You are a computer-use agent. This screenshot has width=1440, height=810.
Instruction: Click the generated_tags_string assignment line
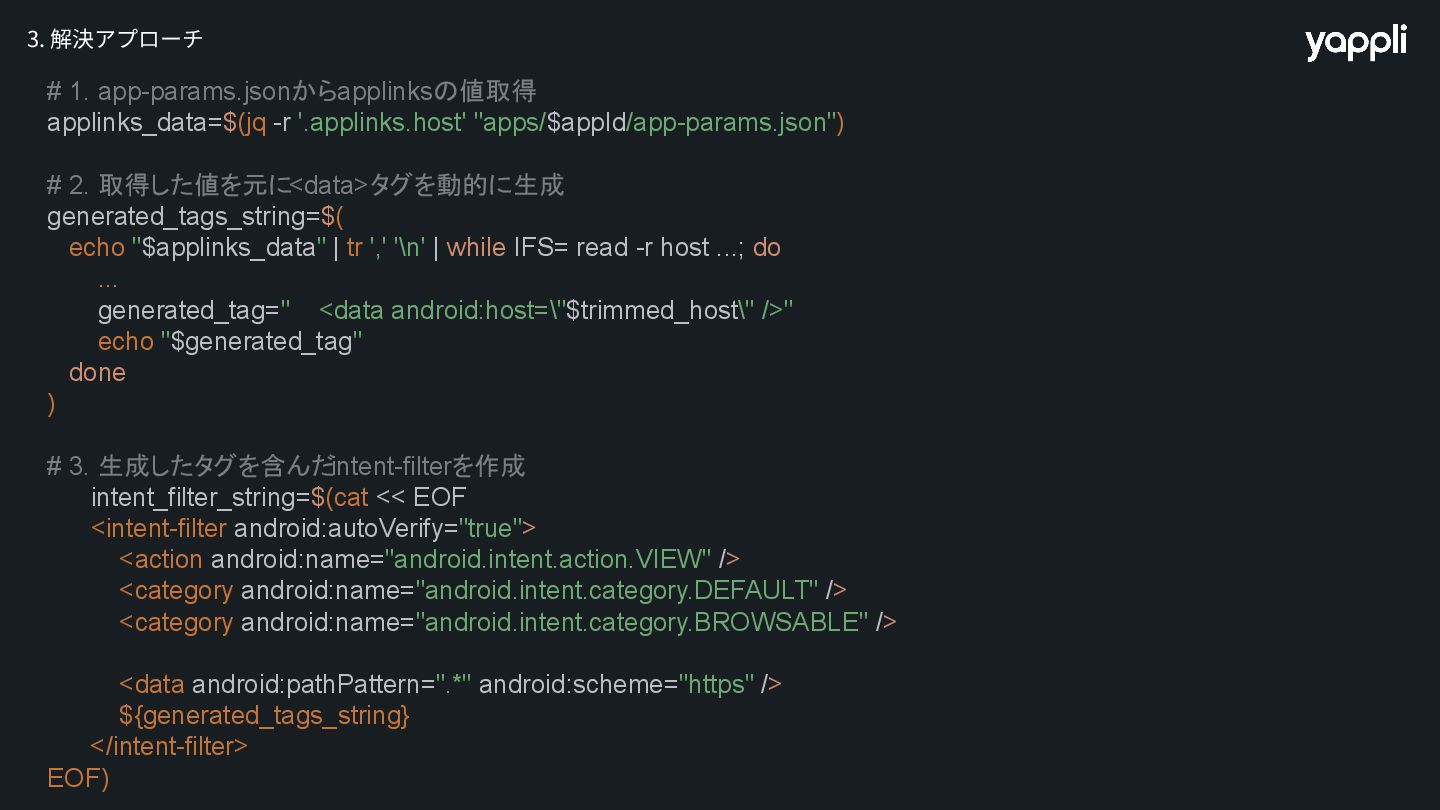click(x=195, y=216)
